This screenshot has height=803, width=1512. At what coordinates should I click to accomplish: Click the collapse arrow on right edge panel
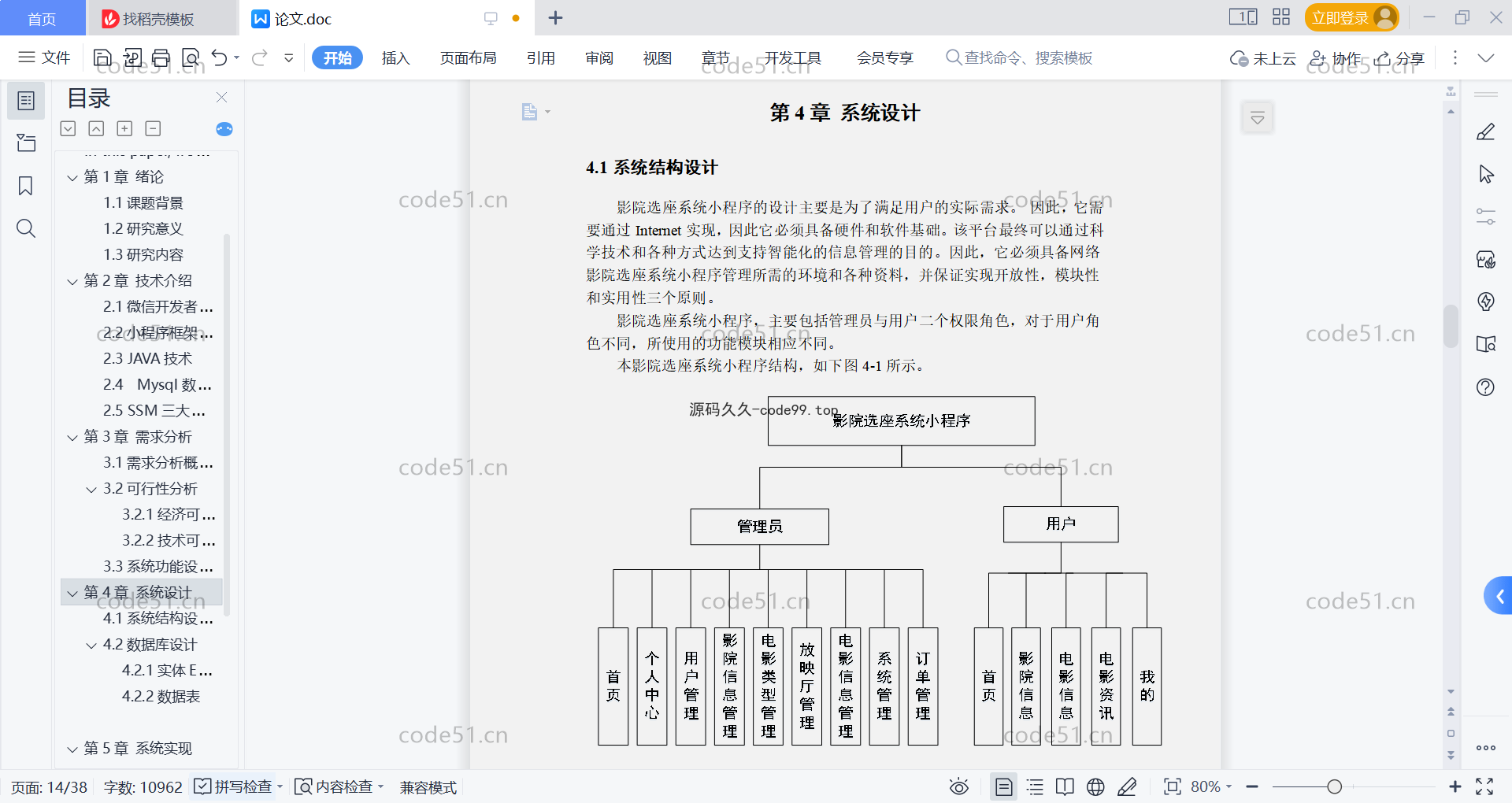1499,597
